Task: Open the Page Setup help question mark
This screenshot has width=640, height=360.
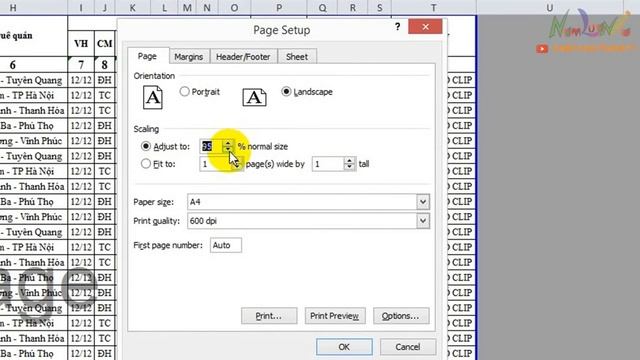Action: click(x=398, y=27)
